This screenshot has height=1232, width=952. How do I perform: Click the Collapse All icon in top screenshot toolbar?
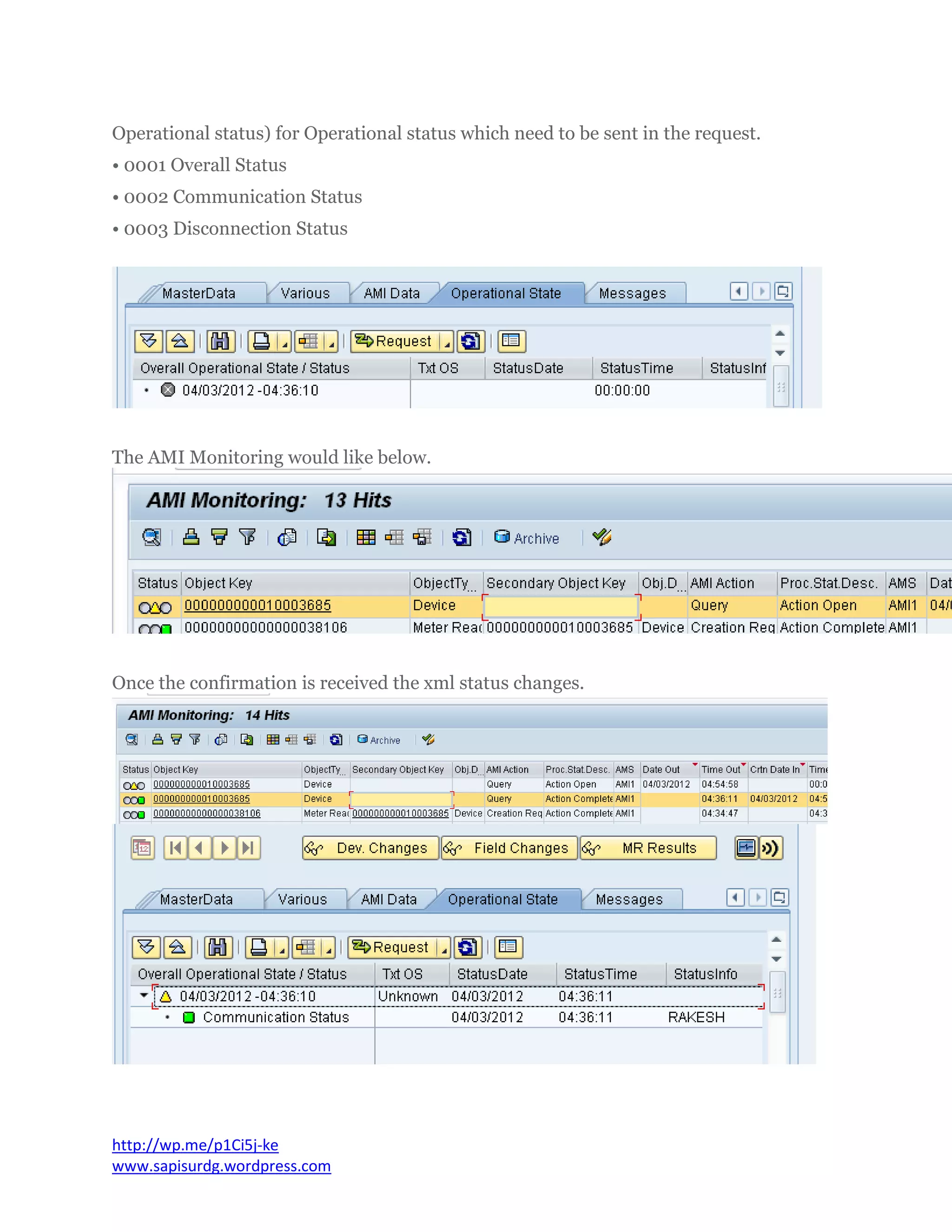pyautogui.click(x=180, y=341)
